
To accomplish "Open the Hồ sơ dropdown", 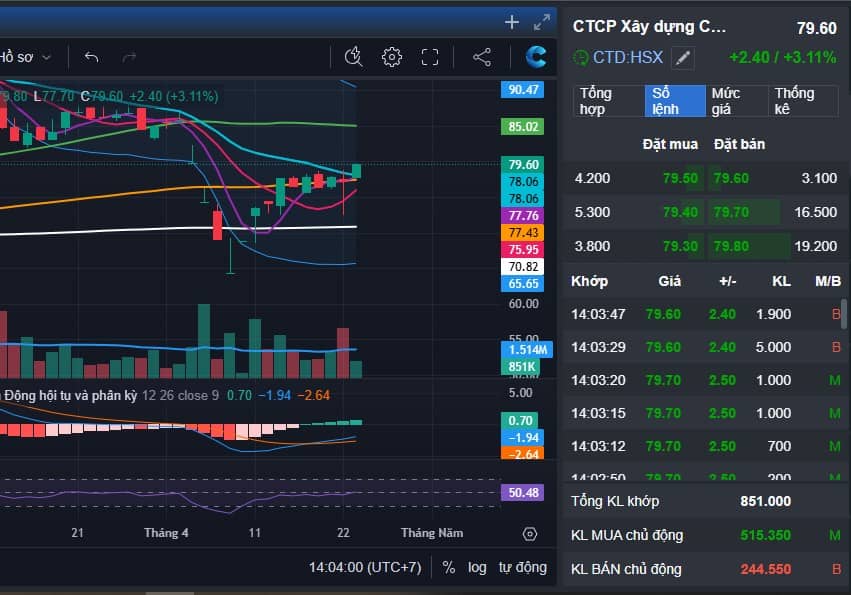I will (x=26, y=57).
